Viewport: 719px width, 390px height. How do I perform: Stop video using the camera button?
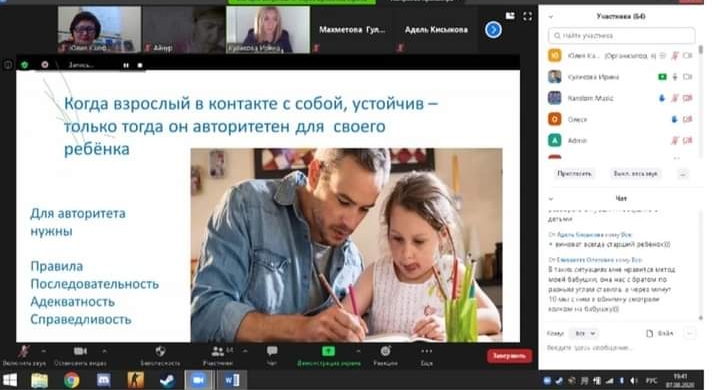click(80, 356)
